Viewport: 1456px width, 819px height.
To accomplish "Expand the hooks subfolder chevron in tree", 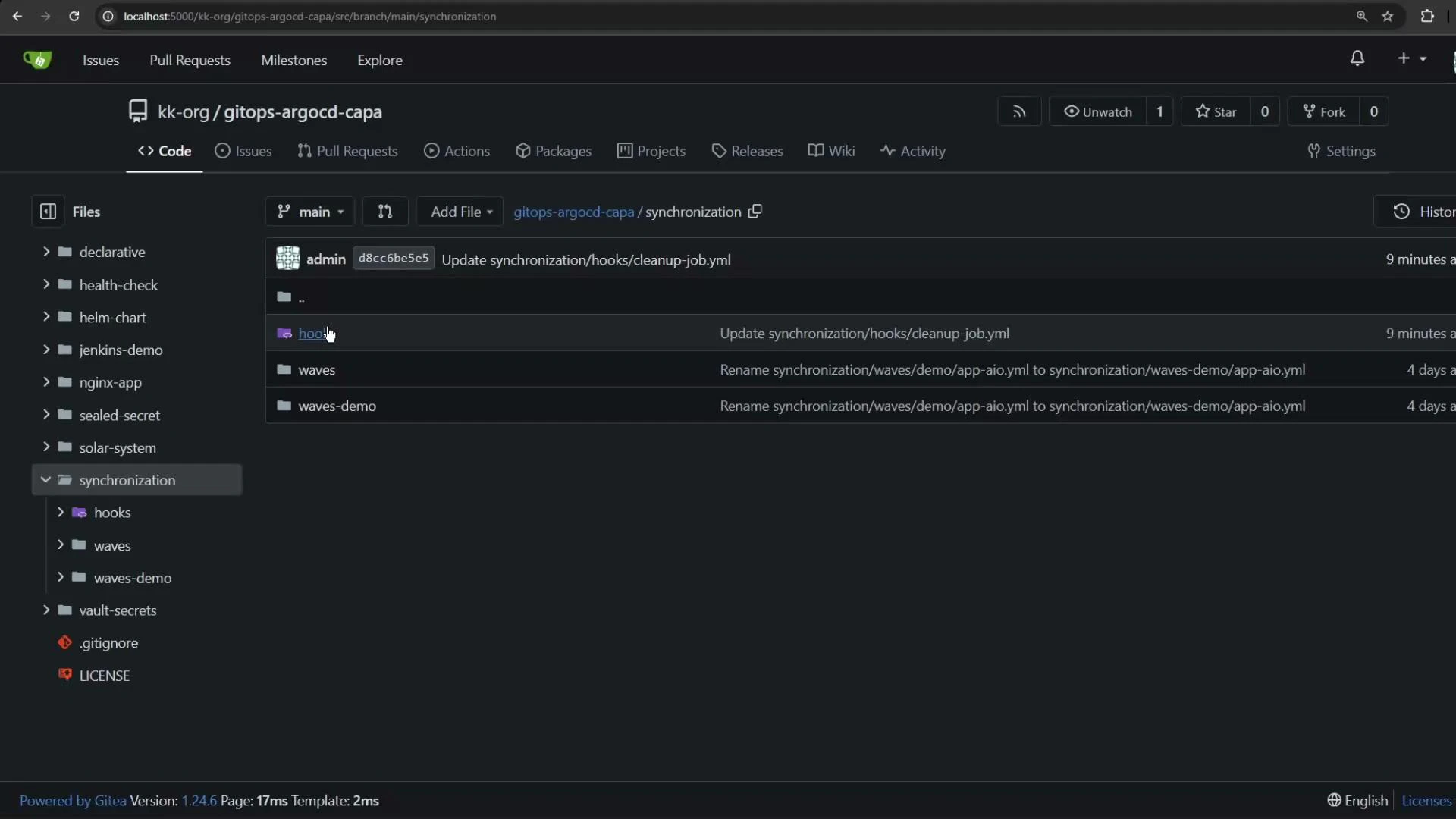I will pyautogui.click(x=61, y=513).
